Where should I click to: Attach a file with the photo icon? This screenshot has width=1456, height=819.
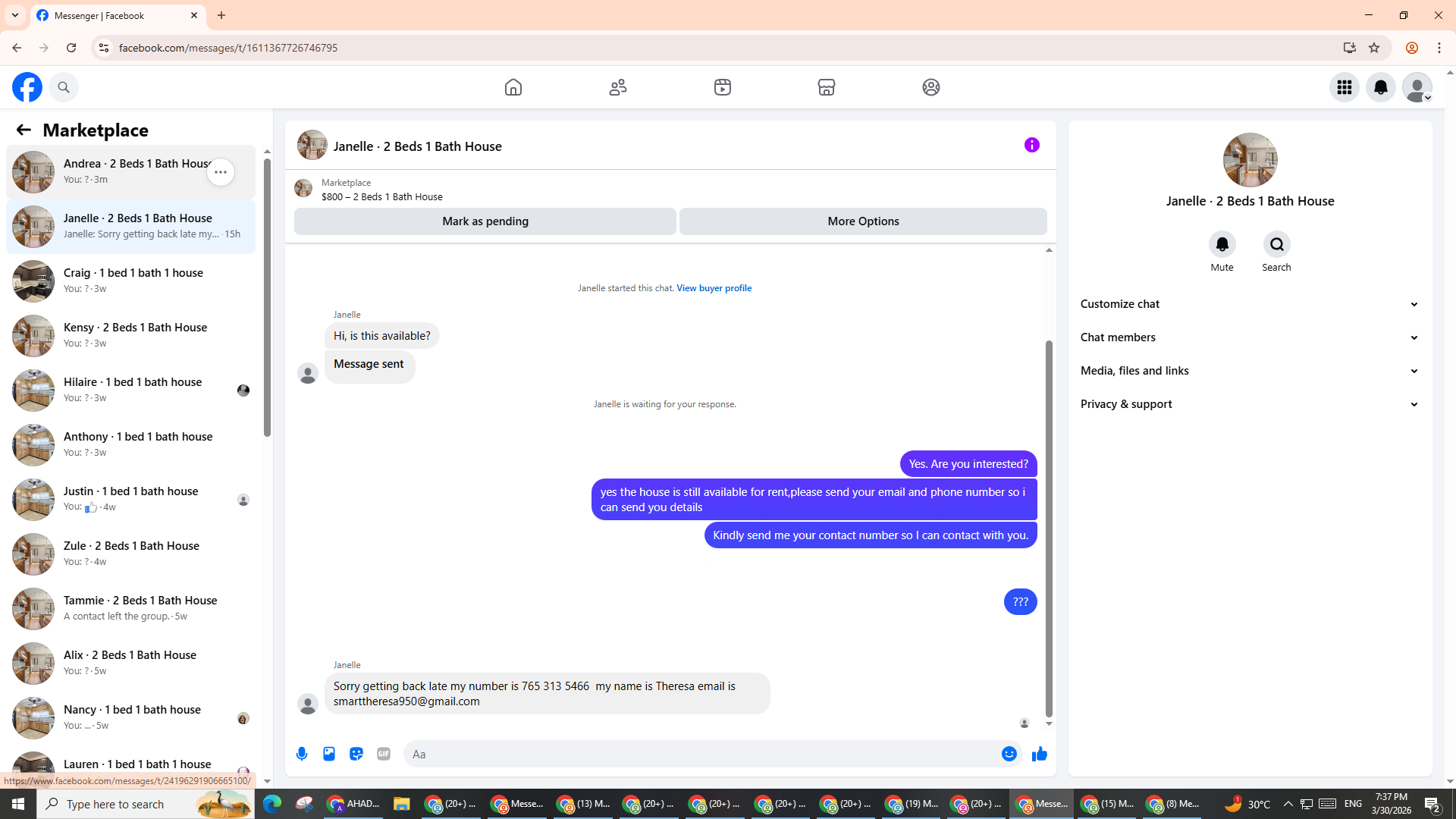tap(329, 754)
